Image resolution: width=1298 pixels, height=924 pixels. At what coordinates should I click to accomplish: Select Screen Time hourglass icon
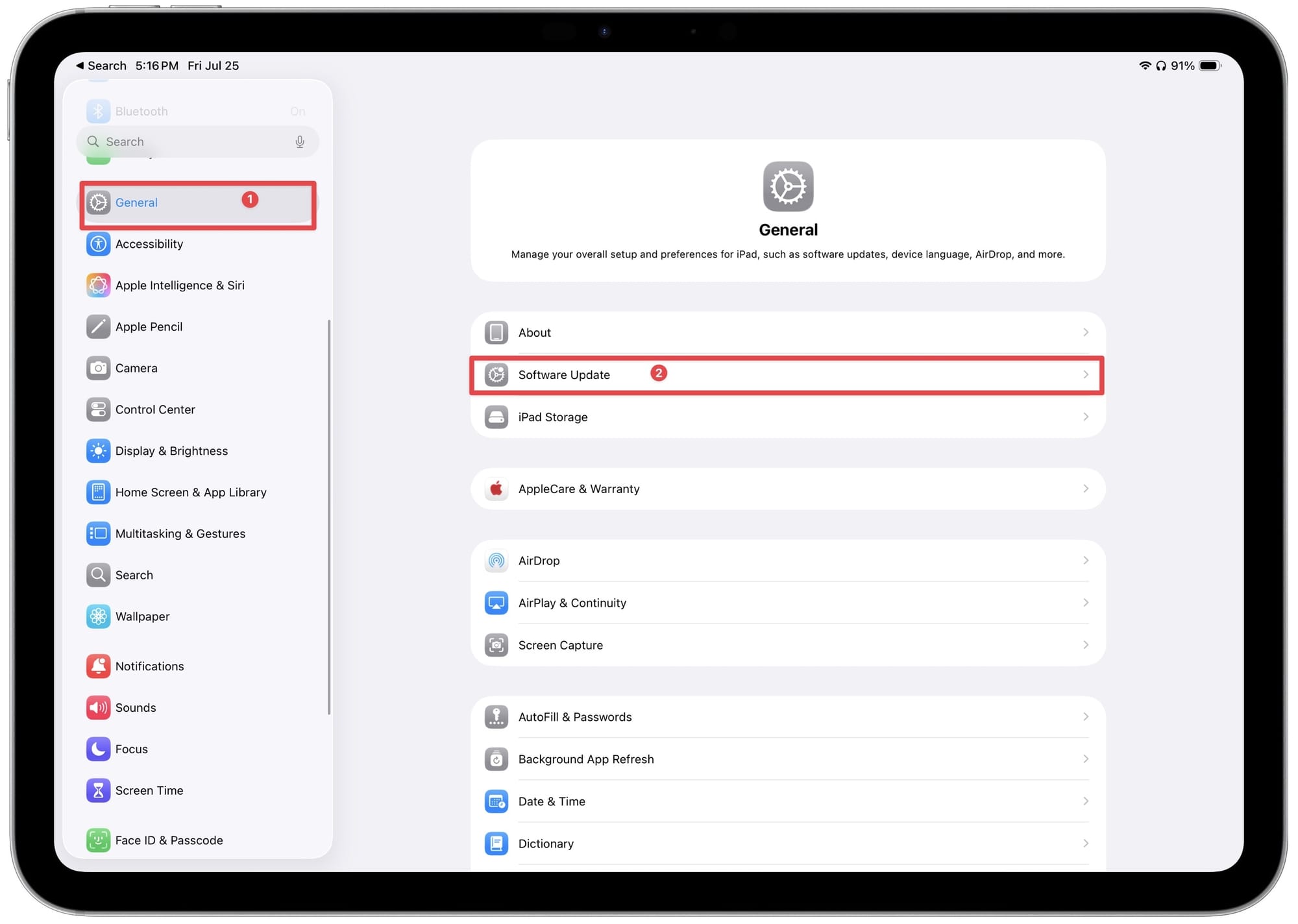point(98,790)
